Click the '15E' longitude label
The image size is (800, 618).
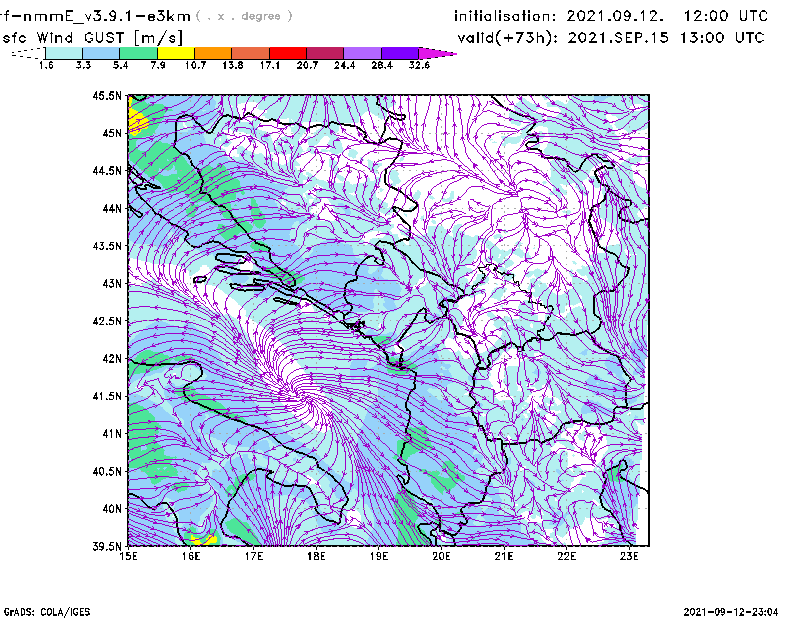(128, 556)
